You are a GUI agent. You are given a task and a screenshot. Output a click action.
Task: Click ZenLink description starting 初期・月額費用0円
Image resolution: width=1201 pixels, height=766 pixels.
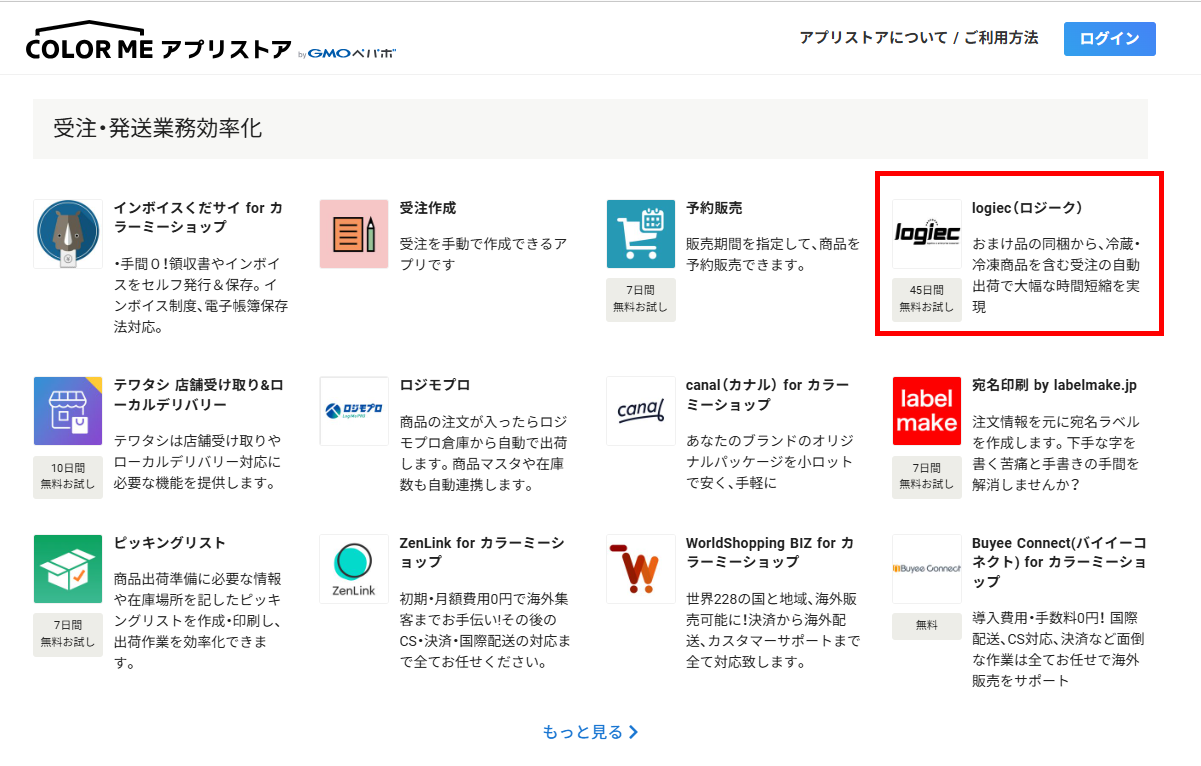[x=486, y=631]
